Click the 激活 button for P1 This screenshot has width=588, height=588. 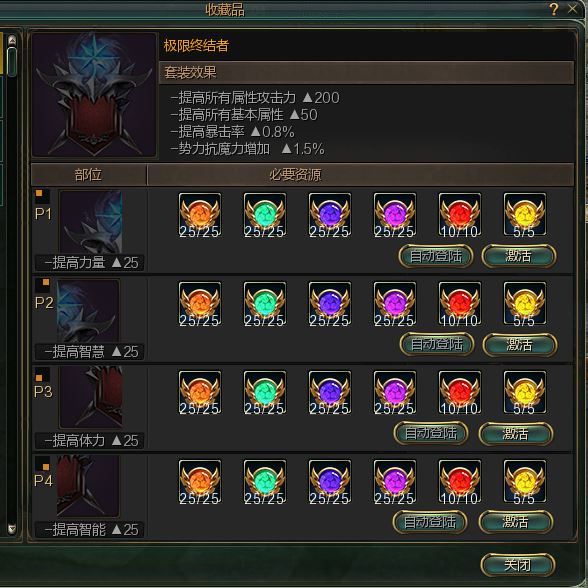click(x=519, y=256)
